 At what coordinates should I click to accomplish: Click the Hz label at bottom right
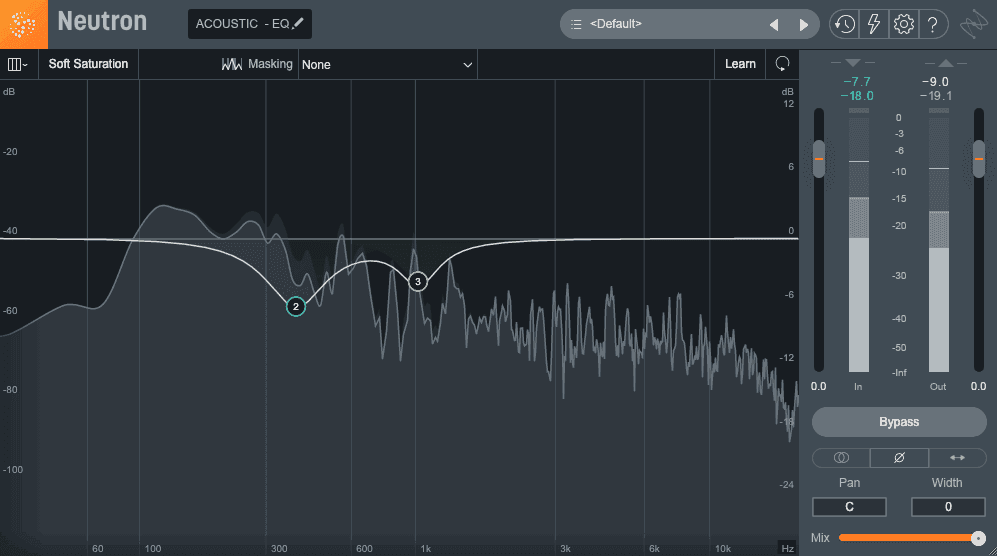[x=788, y=548]
